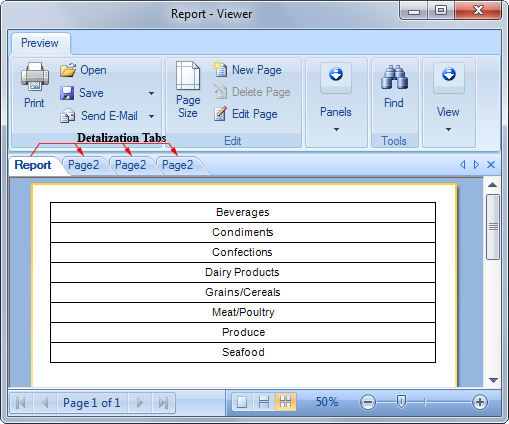Switch to the first Page2 tab
The height and width of the screenshot is (424, 509).
coord(83,165)
